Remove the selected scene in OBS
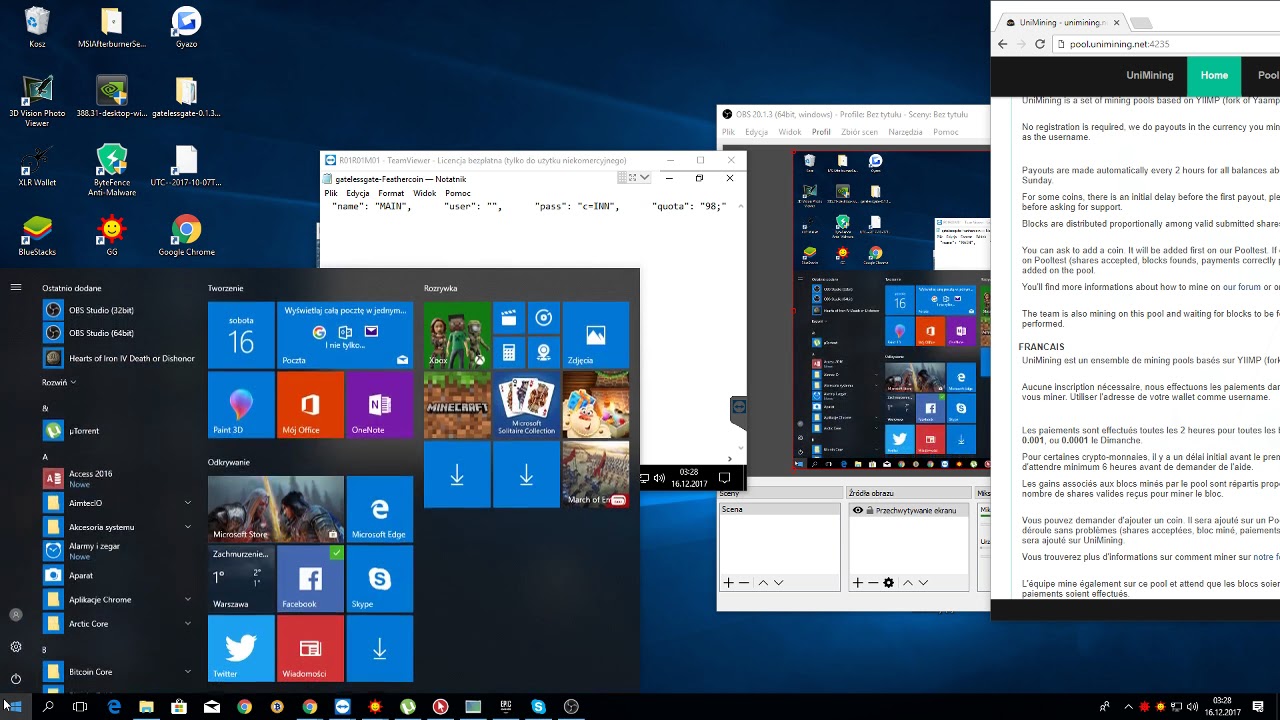Viewport: 1280px width, 720px height. pos(743,583)
